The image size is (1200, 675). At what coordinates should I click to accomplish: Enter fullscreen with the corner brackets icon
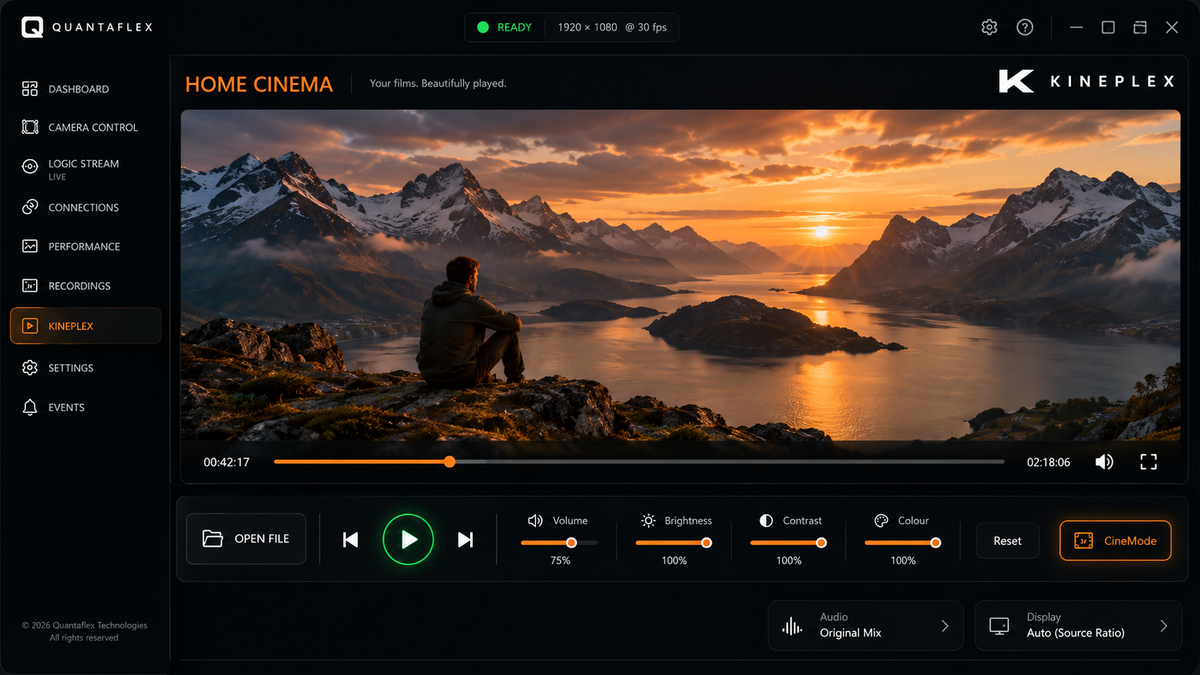(1148, 462)
